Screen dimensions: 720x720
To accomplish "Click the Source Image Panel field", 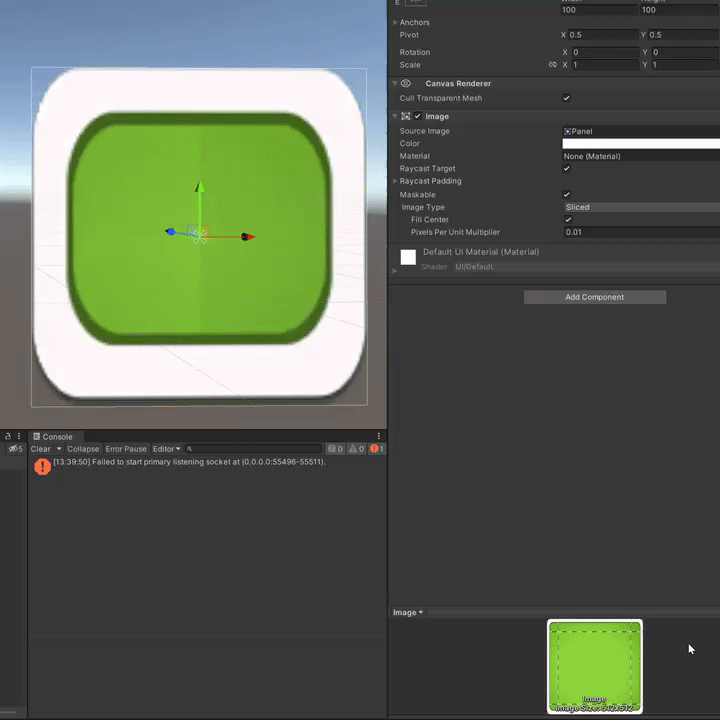I will click(x=641, y=131).
